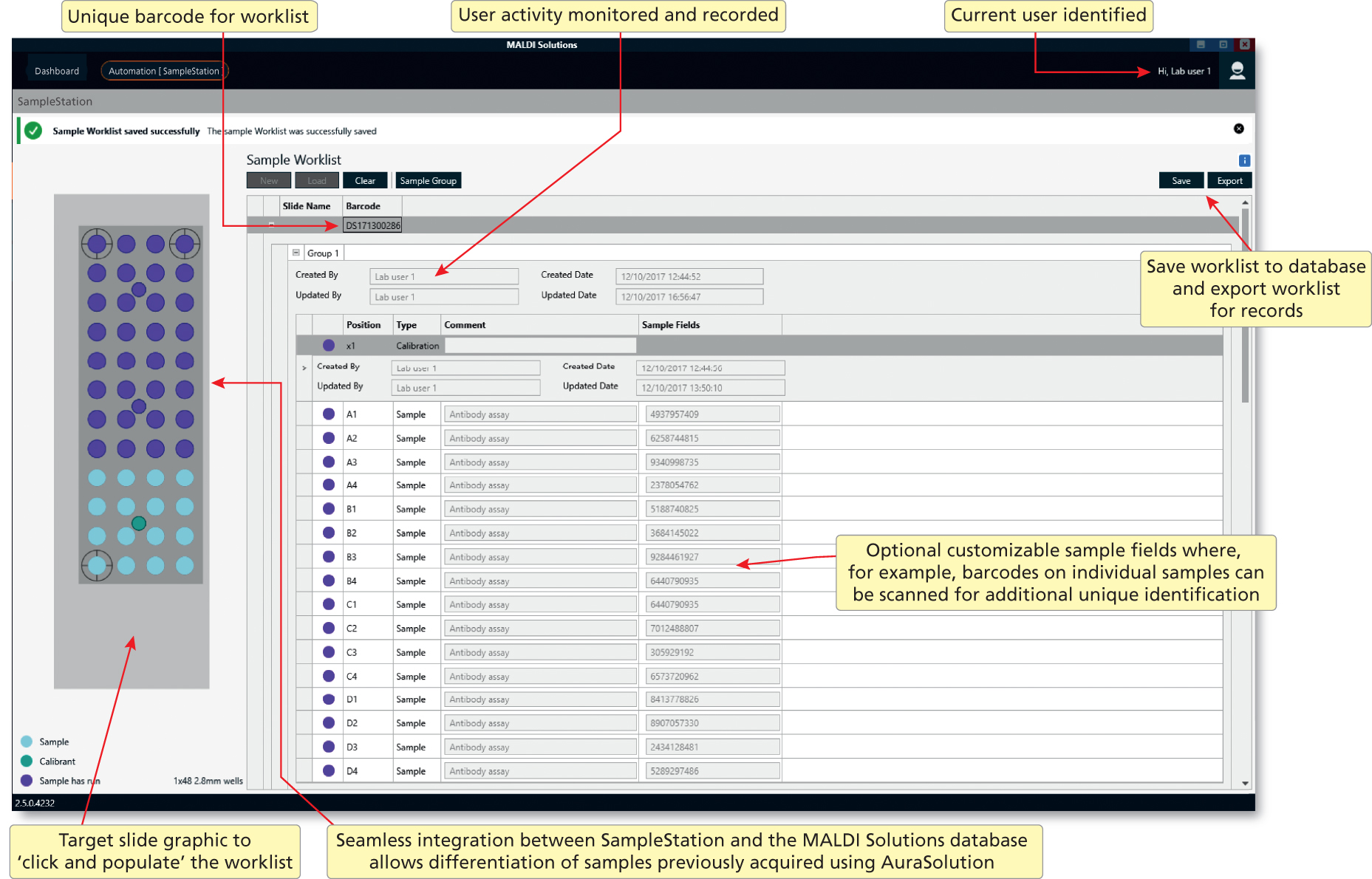Image resolution: width=1372 pixels, height=879 pixels.
Task: Click the sample field for row B3
Action: click(712, 557)
